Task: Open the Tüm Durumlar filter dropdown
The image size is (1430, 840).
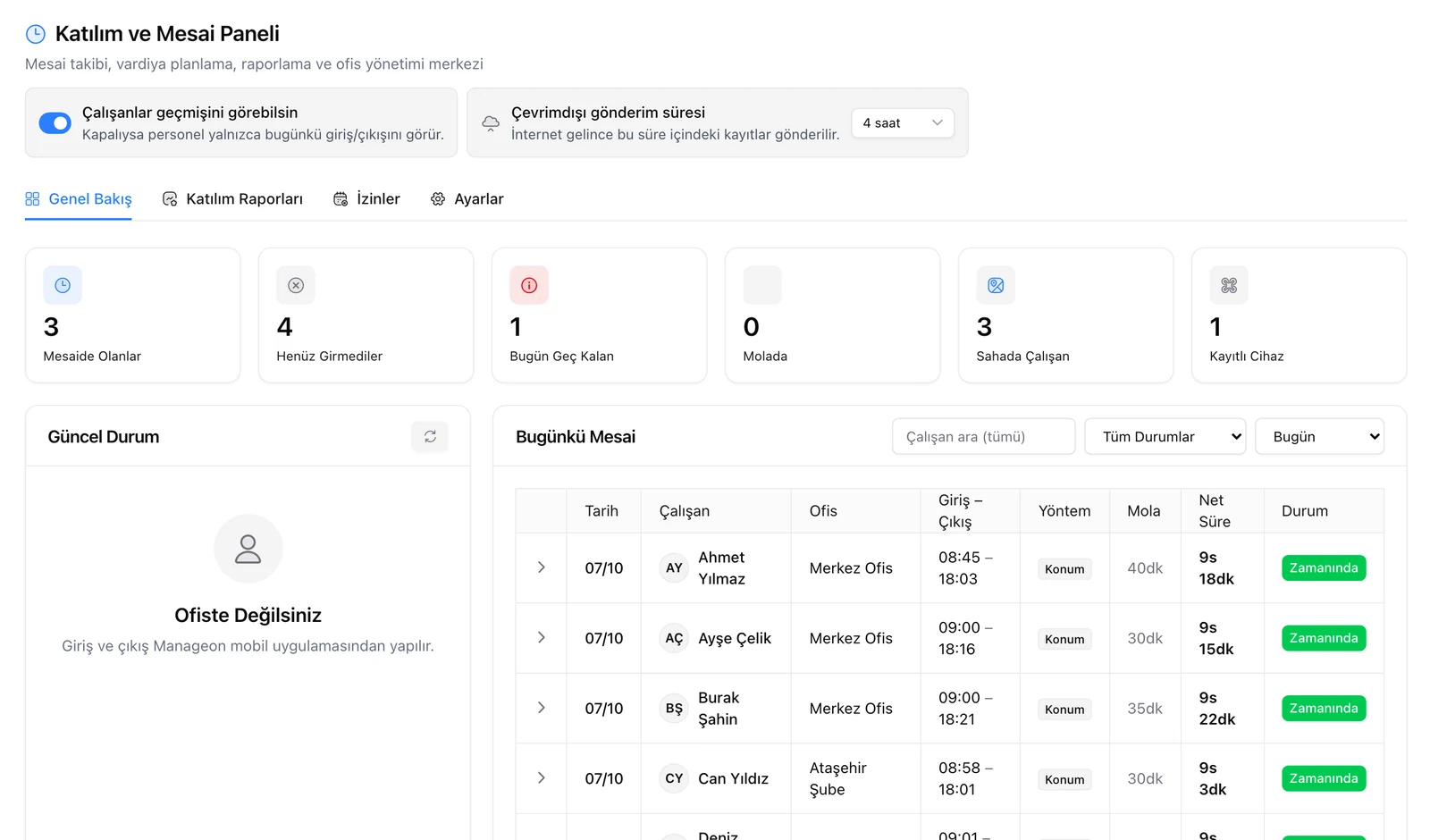Action: pos(1165,437)
